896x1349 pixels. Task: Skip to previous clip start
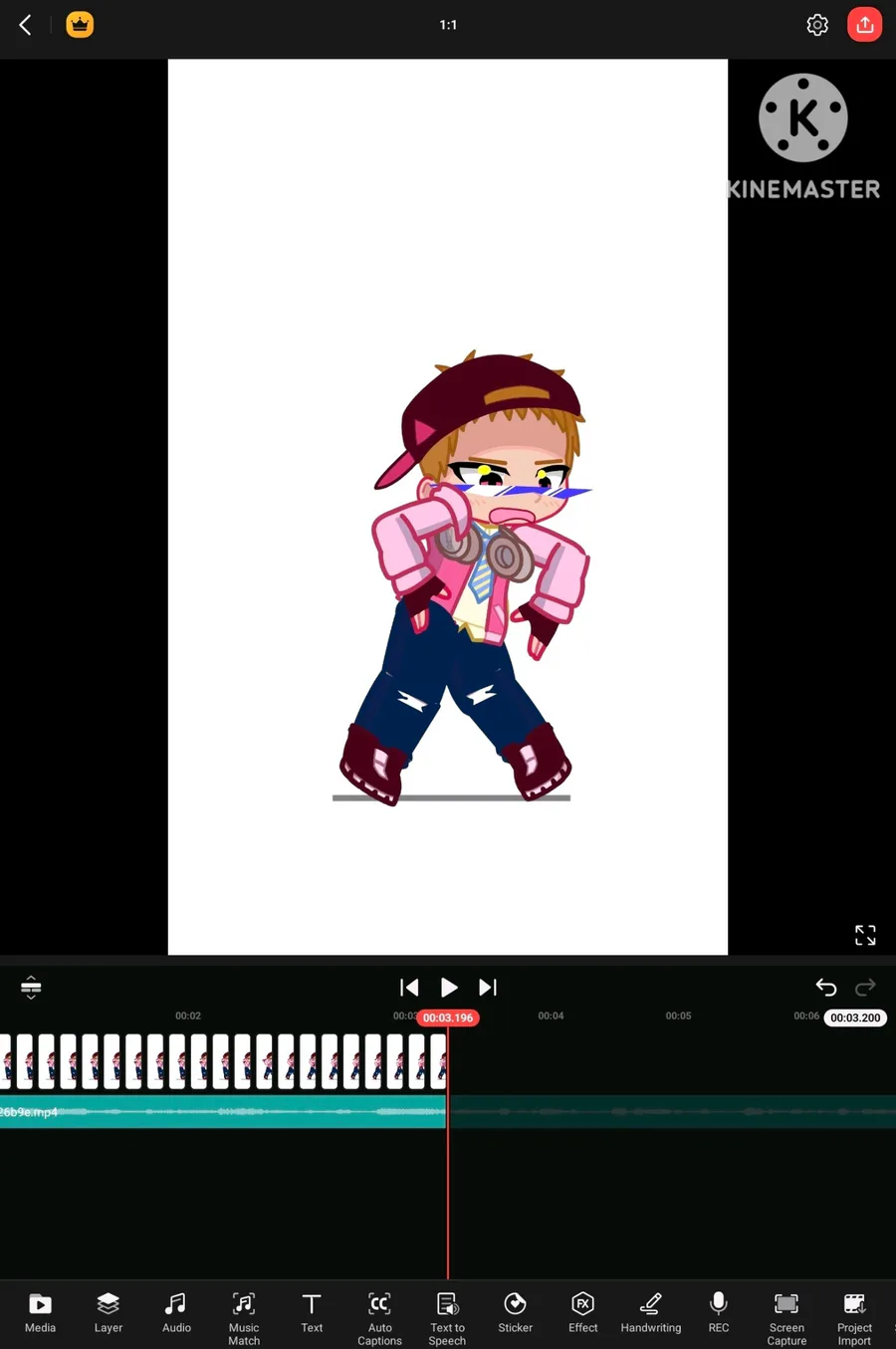(409, 987)
